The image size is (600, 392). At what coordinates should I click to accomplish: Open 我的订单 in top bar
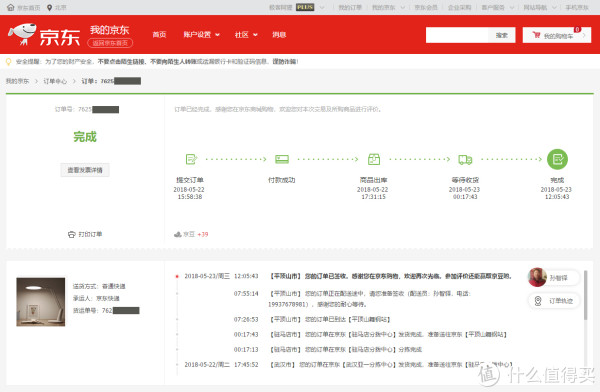click(x=350, y=7)
